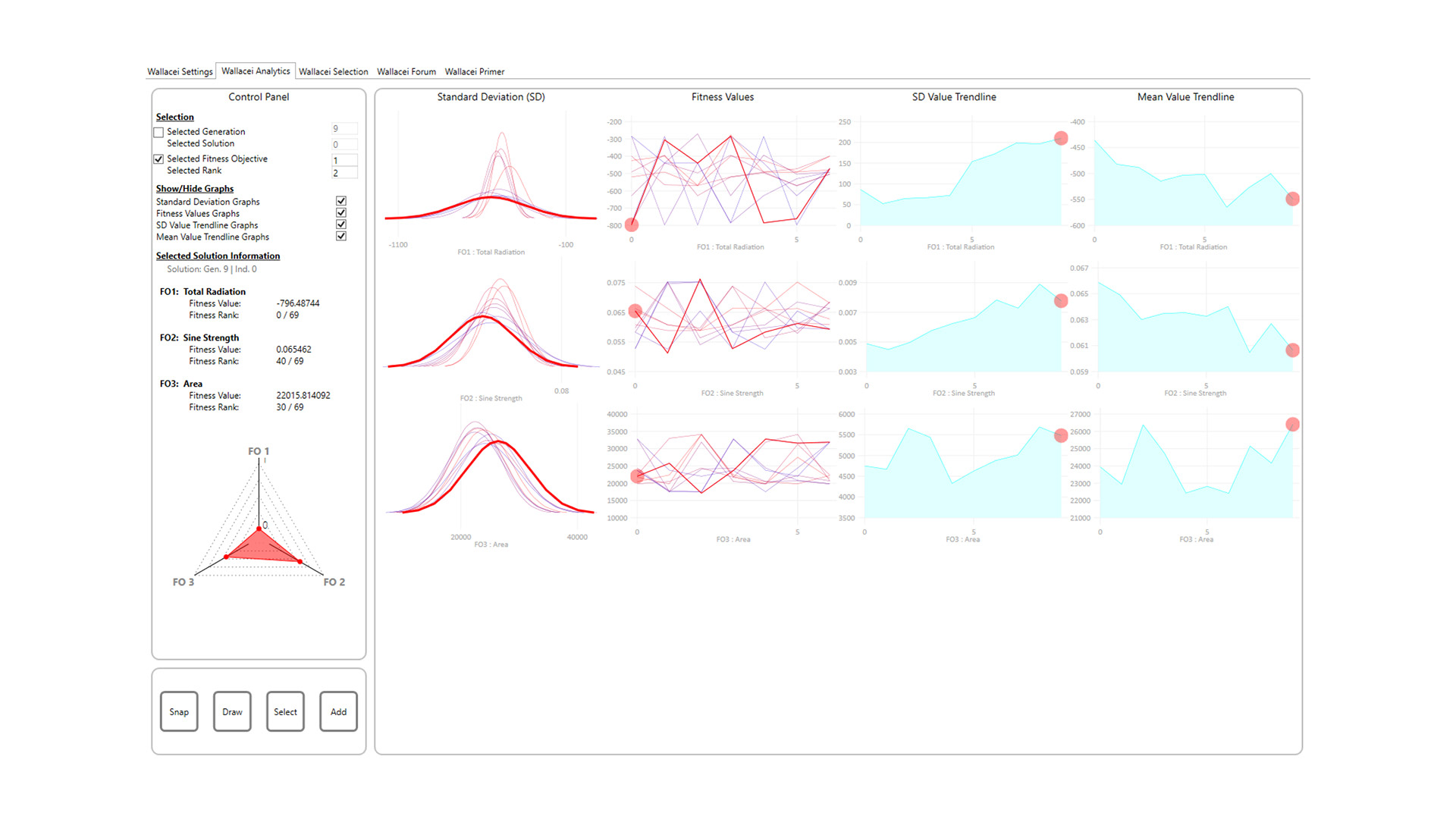
Task: Click the Selected Generation number field
Action: coord(344,129)
